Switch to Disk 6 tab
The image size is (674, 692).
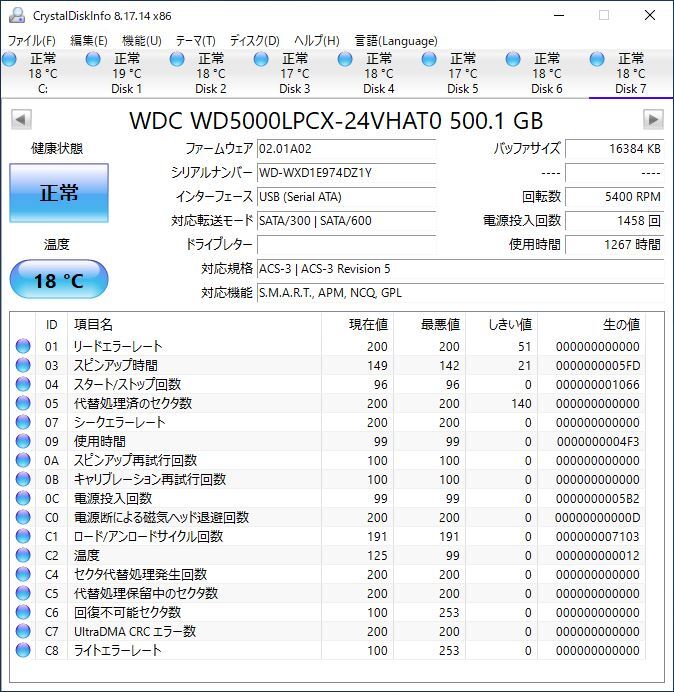click(x=546, y=73)
